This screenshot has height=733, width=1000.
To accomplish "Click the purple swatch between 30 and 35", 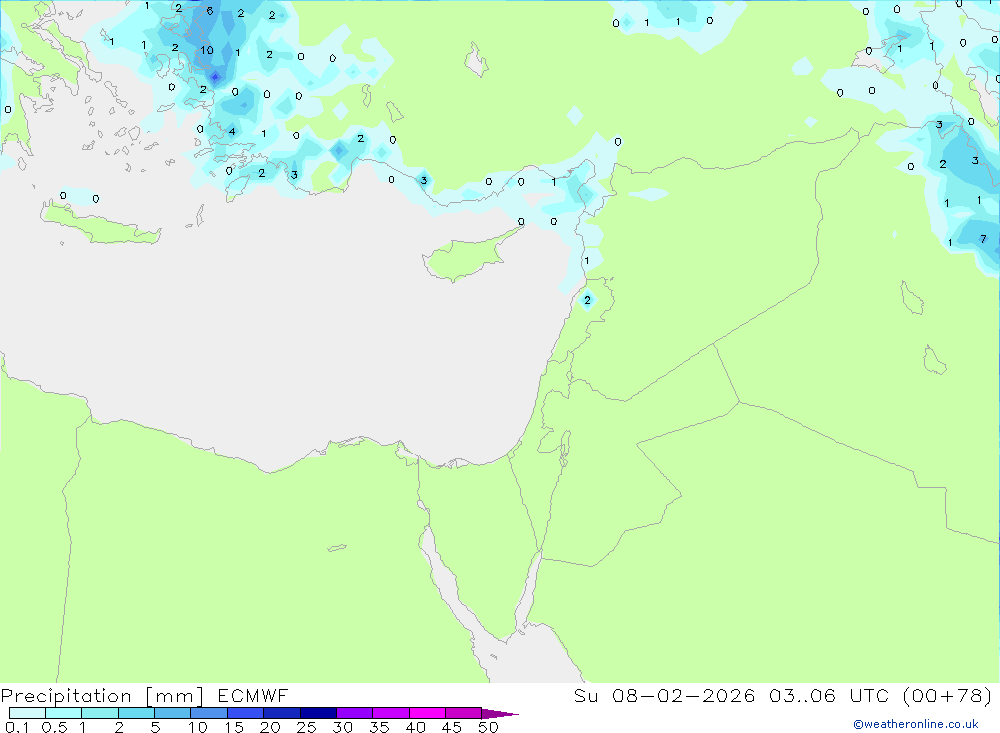I will point(354,713).
